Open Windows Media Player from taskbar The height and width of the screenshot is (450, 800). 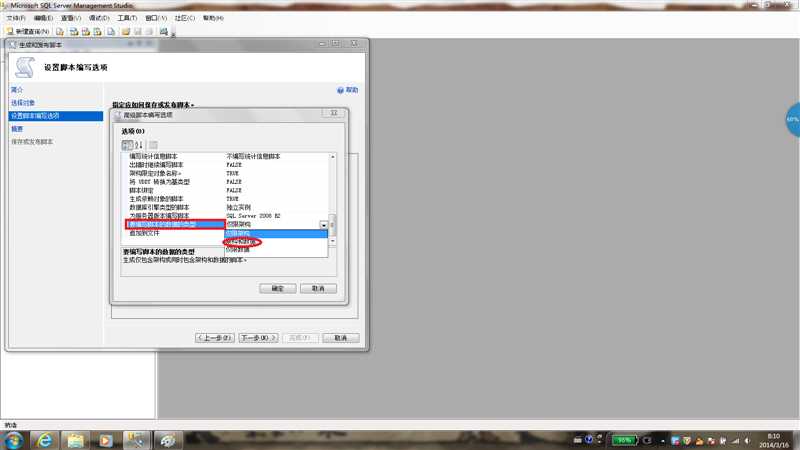pyautogui.click(x=106, y=440)
